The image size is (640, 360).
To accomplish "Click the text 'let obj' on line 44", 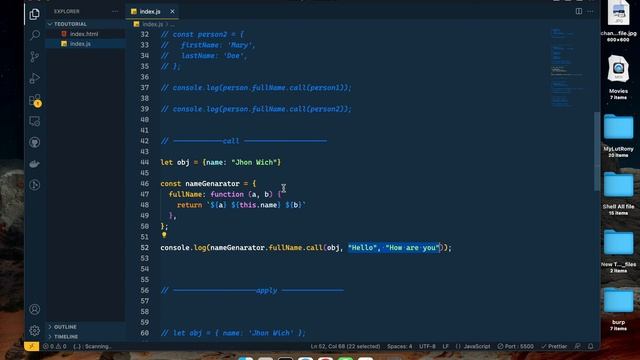I will coord(175,162).
